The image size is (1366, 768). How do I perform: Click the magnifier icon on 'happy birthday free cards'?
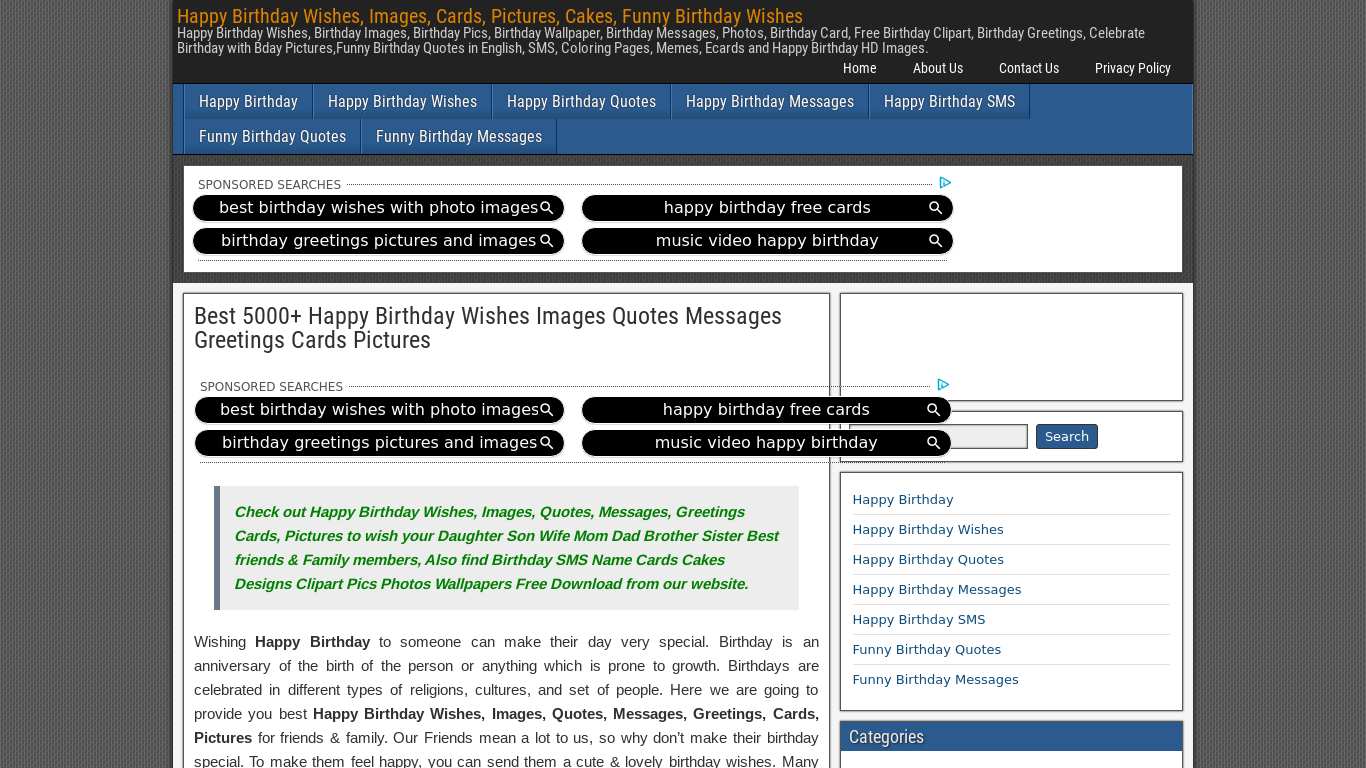coord(935,208)
